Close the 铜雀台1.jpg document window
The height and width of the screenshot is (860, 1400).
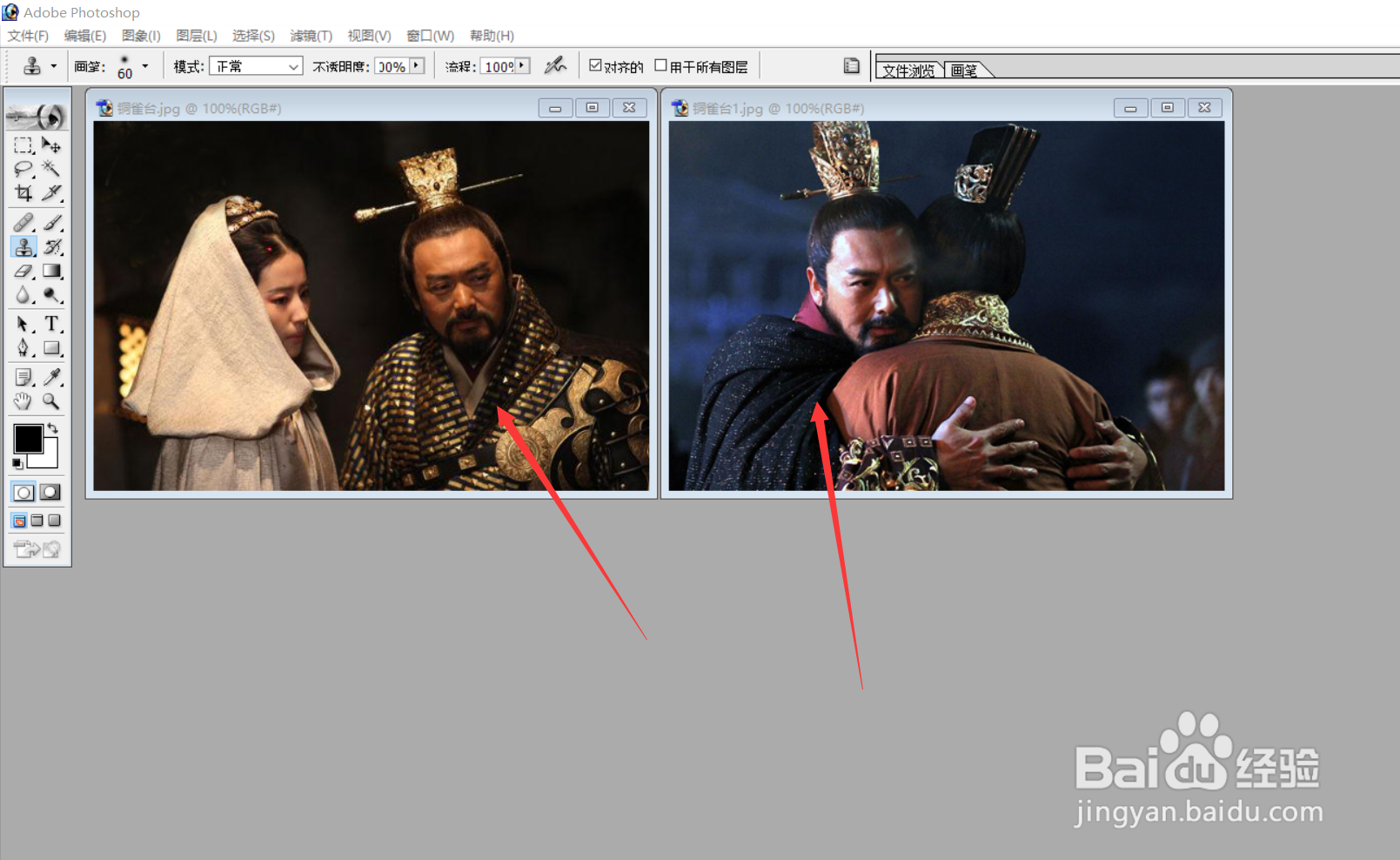pyautogui.click(x=1204, y=108)
